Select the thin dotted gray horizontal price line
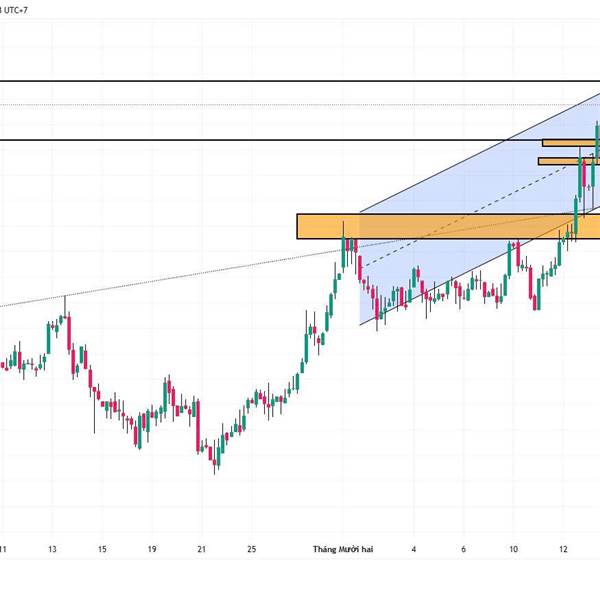The width and height of the screenshot is (600, 600). coord(300,104)
